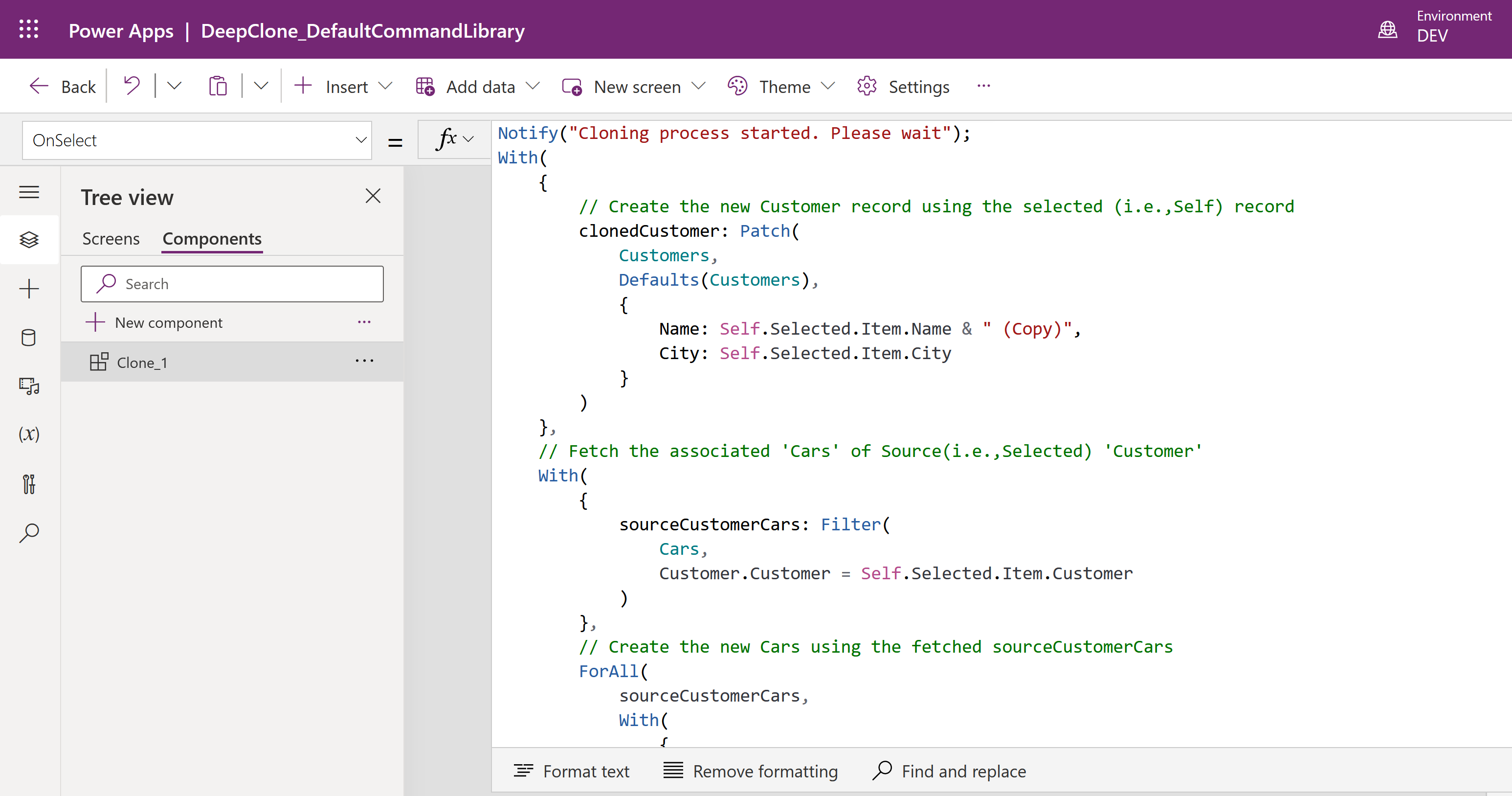Image resolution: width=1512 pixels, height=796 pixels.
Task: Open Variables (x) sidebar icon
Action: [29, 435]
